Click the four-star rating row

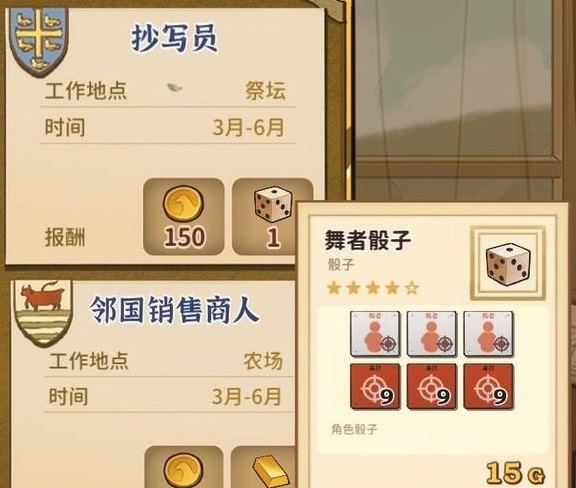coord(372,288)
